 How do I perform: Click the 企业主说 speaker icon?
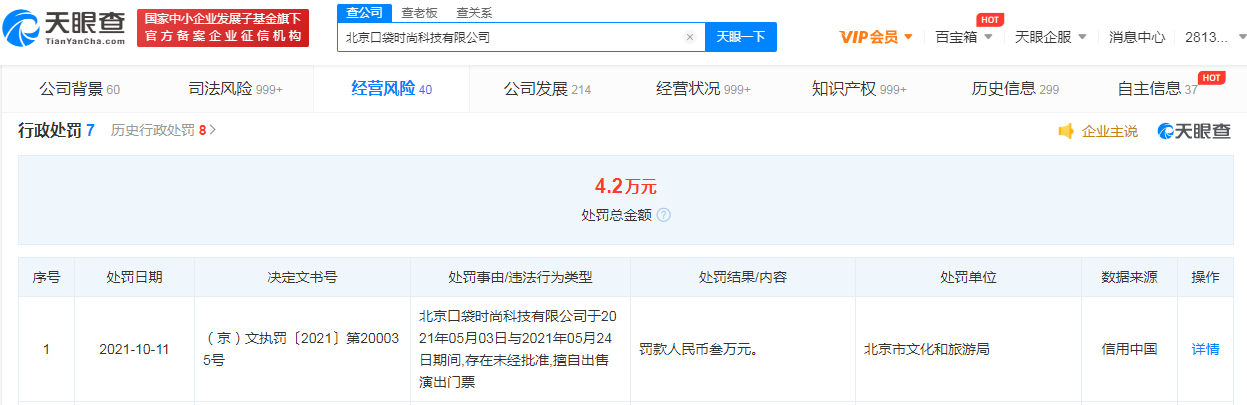(x=1066, y=131)
